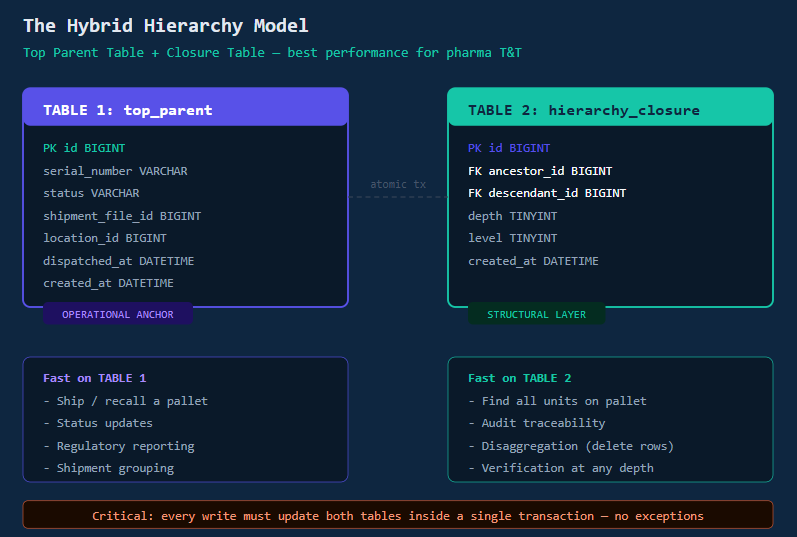Click the 'Fast on TABLE 2' heading

[x=519, y=378]
